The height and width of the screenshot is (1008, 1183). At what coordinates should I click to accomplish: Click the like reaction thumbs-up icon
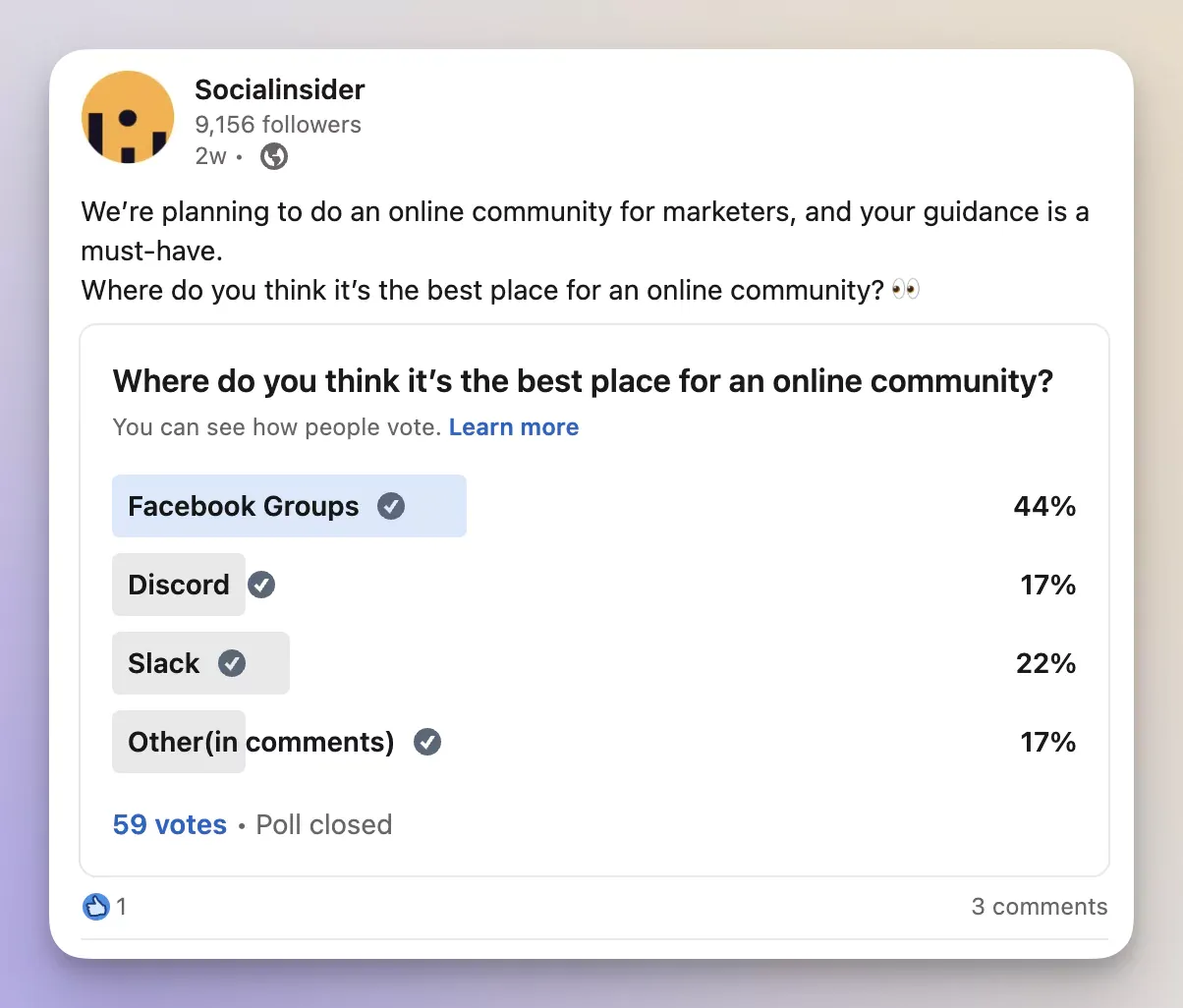click(x=96, y=906)
